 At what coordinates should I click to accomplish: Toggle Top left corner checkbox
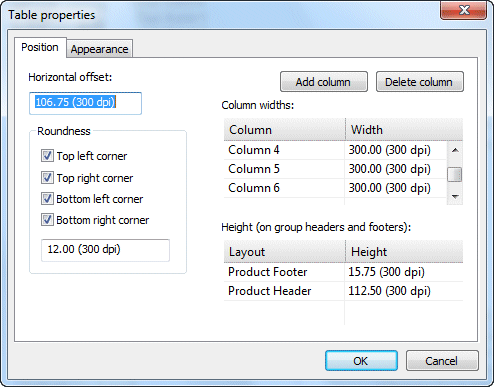[x=47, y=156]
